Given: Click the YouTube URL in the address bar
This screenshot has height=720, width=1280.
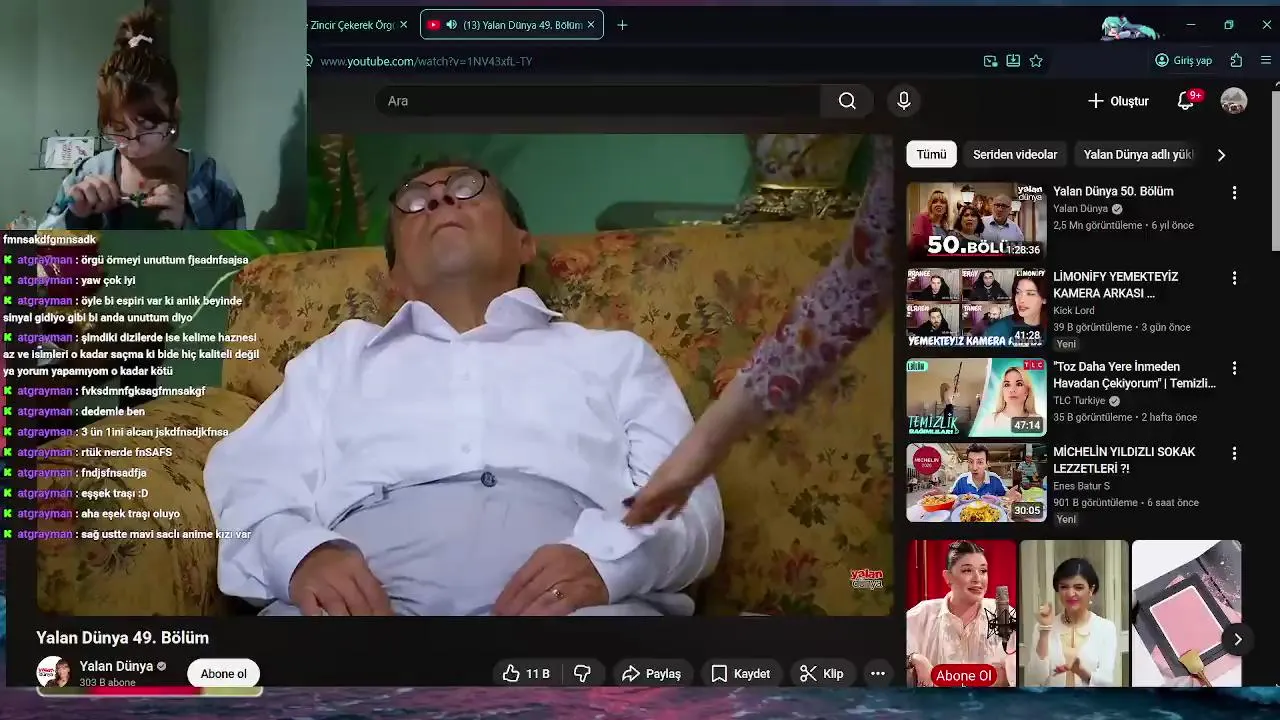Looking at the screenshot, I should coord(426,61).
